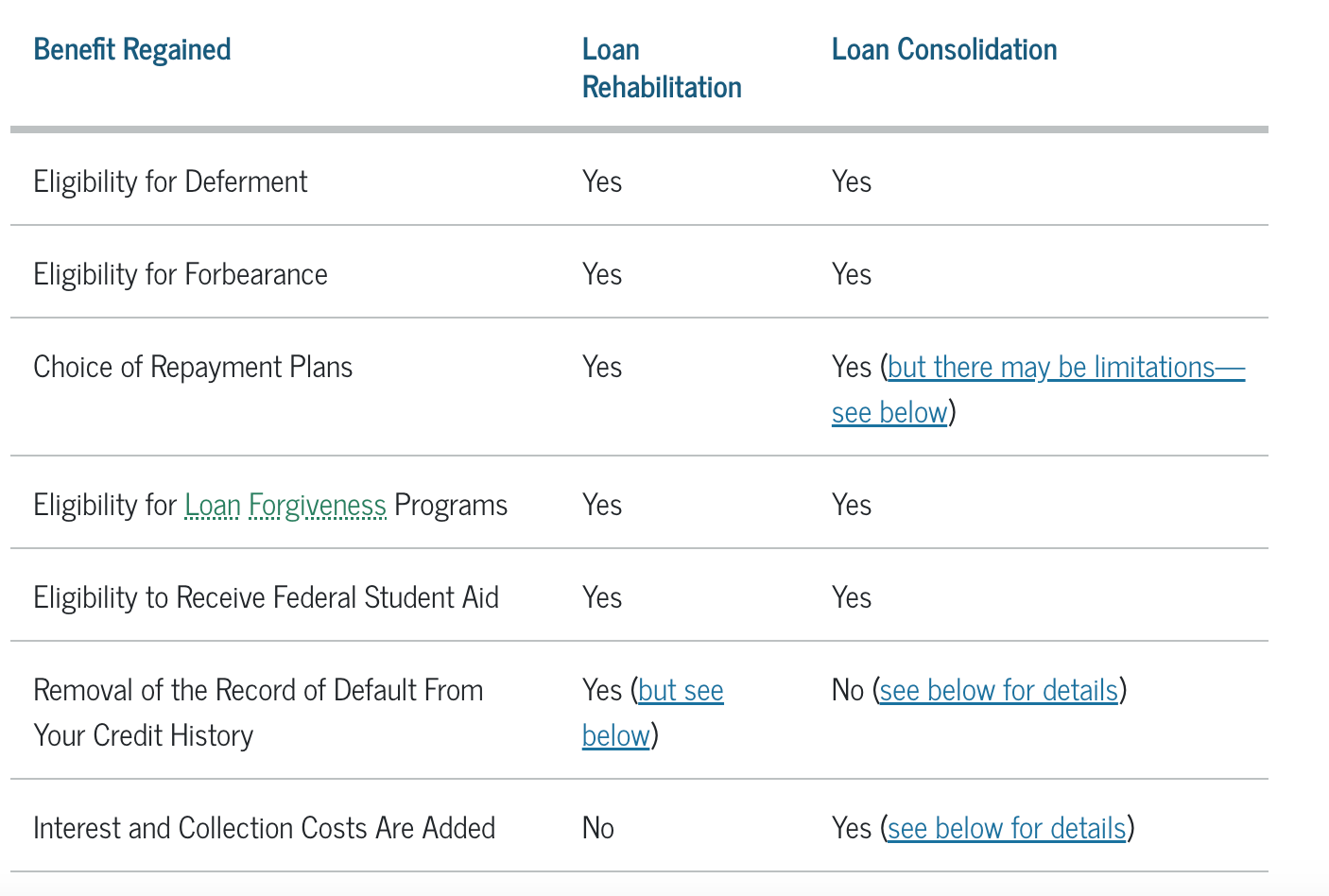Click the Loan Consolidation "Yes" for Loan Forgiveness Programs
The height and width of the screenshot is (896, 1329).
[852, 506]
